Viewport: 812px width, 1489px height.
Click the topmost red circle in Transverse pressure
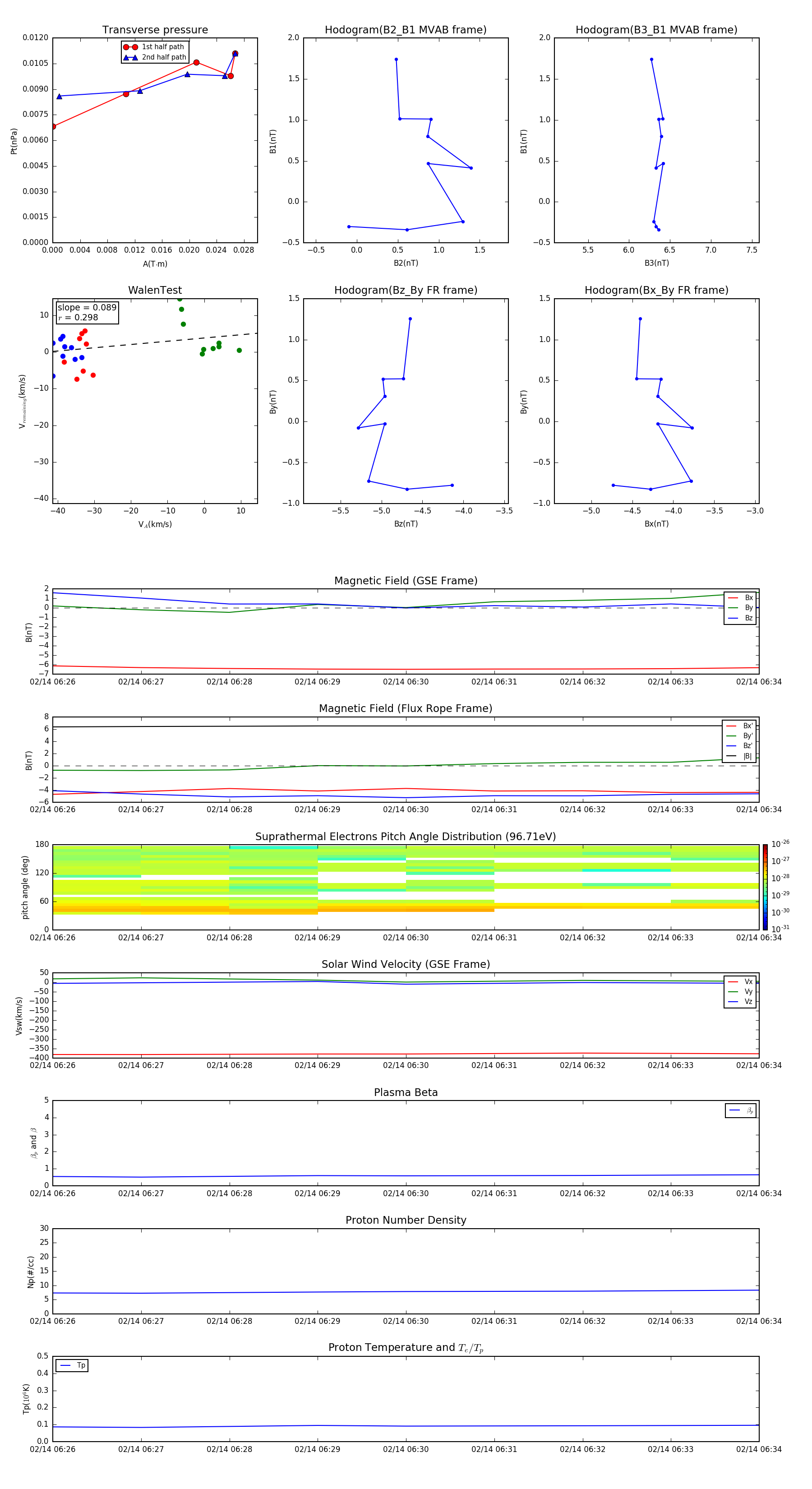click(235, 54)
